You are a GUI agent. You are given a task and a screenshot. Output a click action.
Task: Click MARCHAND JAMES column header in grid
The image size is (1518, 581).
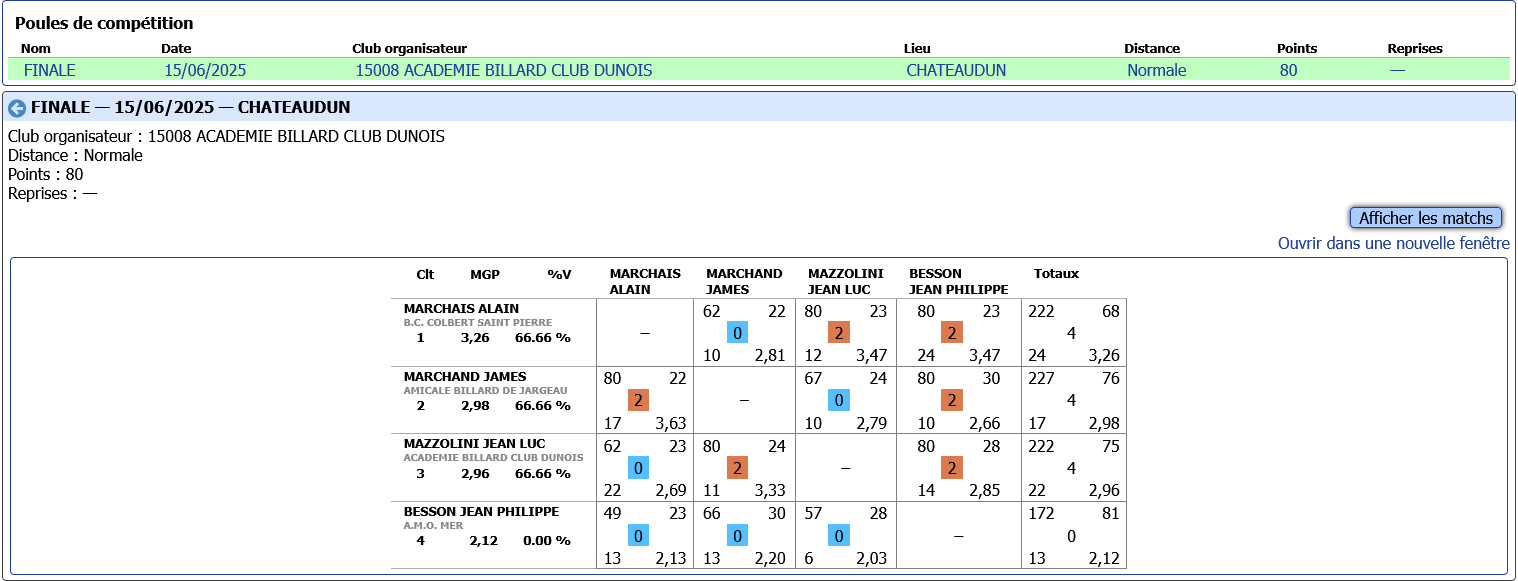tap(744, 282)
